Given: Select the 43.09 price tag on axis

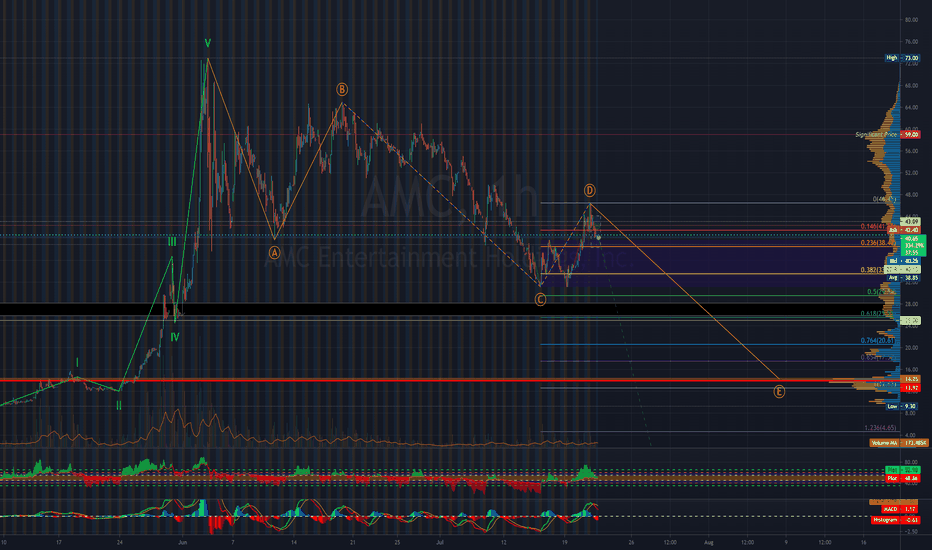Looking at the screenshot, I should tap(911, 221).
